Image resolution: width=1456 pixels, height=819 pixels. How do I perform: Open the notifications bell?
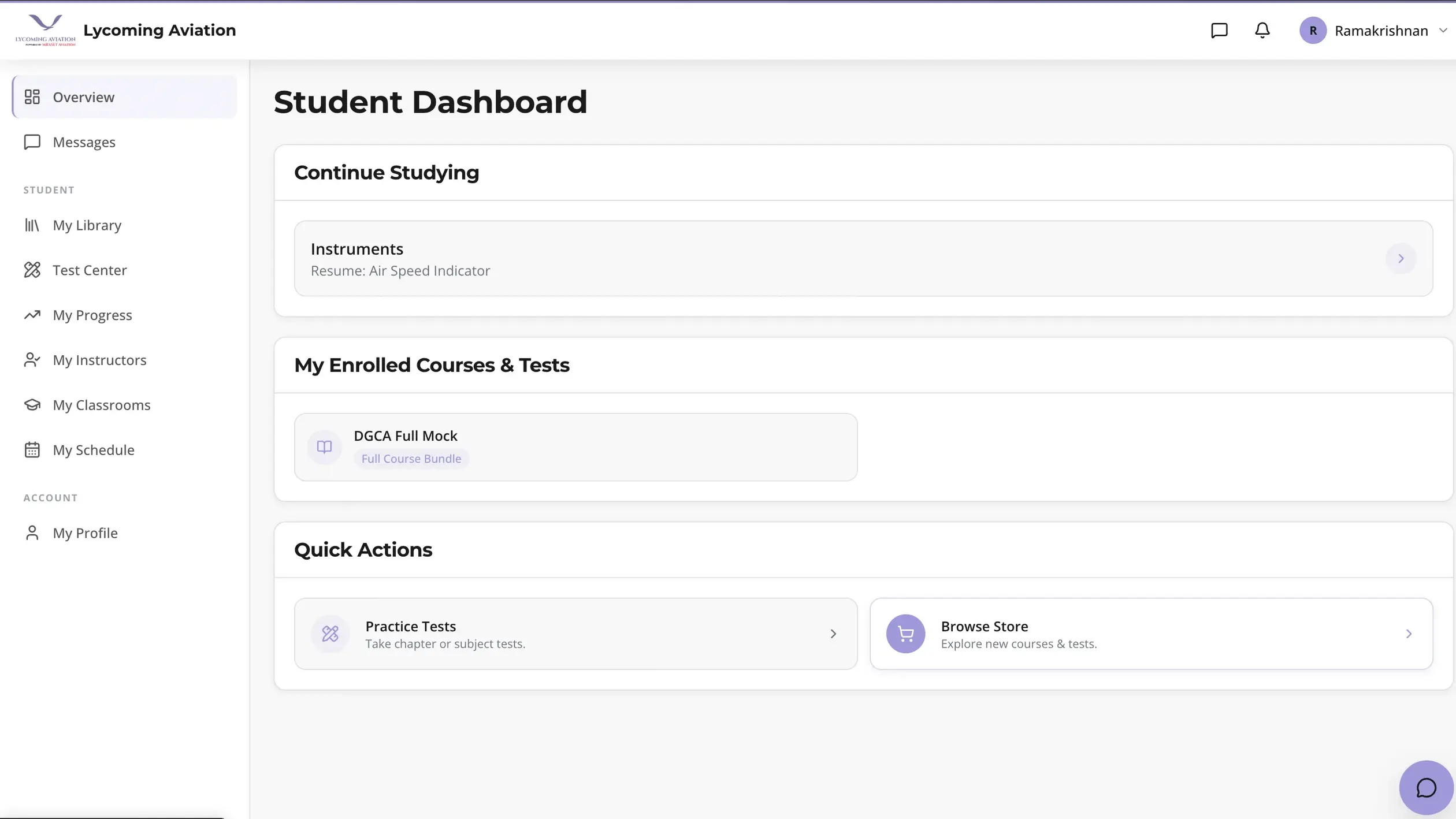click(x=1262, y=30)
